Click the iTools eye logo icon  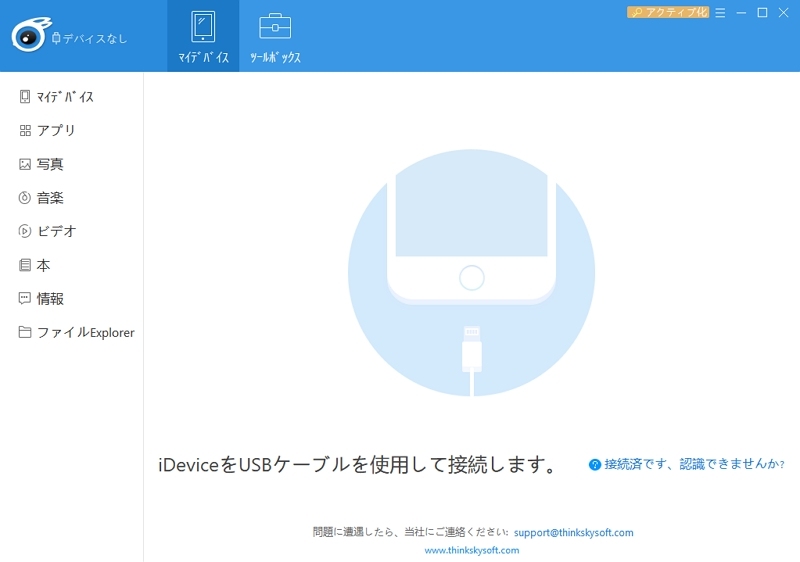click(27, 36)
